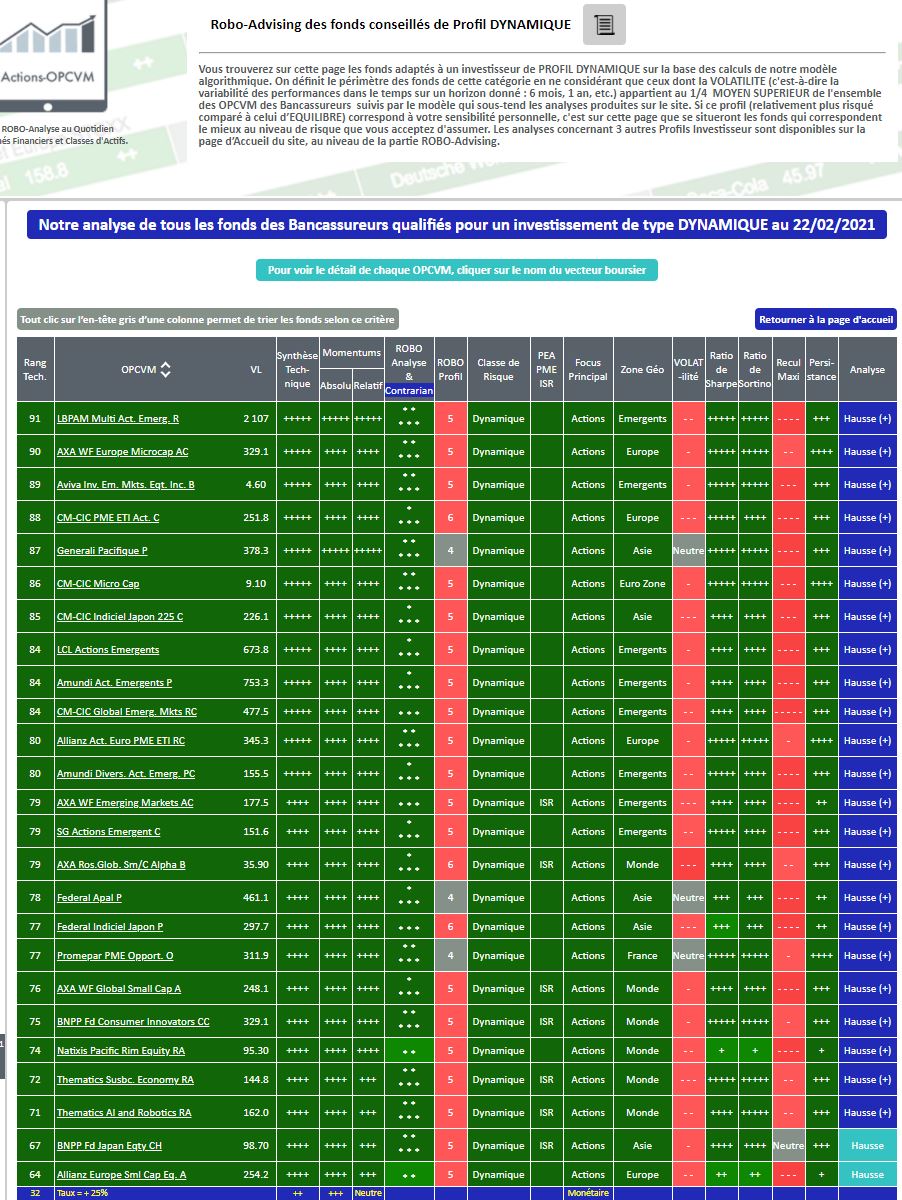This screenshot has height=1200, width=902.
Task: Open Promepar PME Opport. O link
Action: point(115,956)
